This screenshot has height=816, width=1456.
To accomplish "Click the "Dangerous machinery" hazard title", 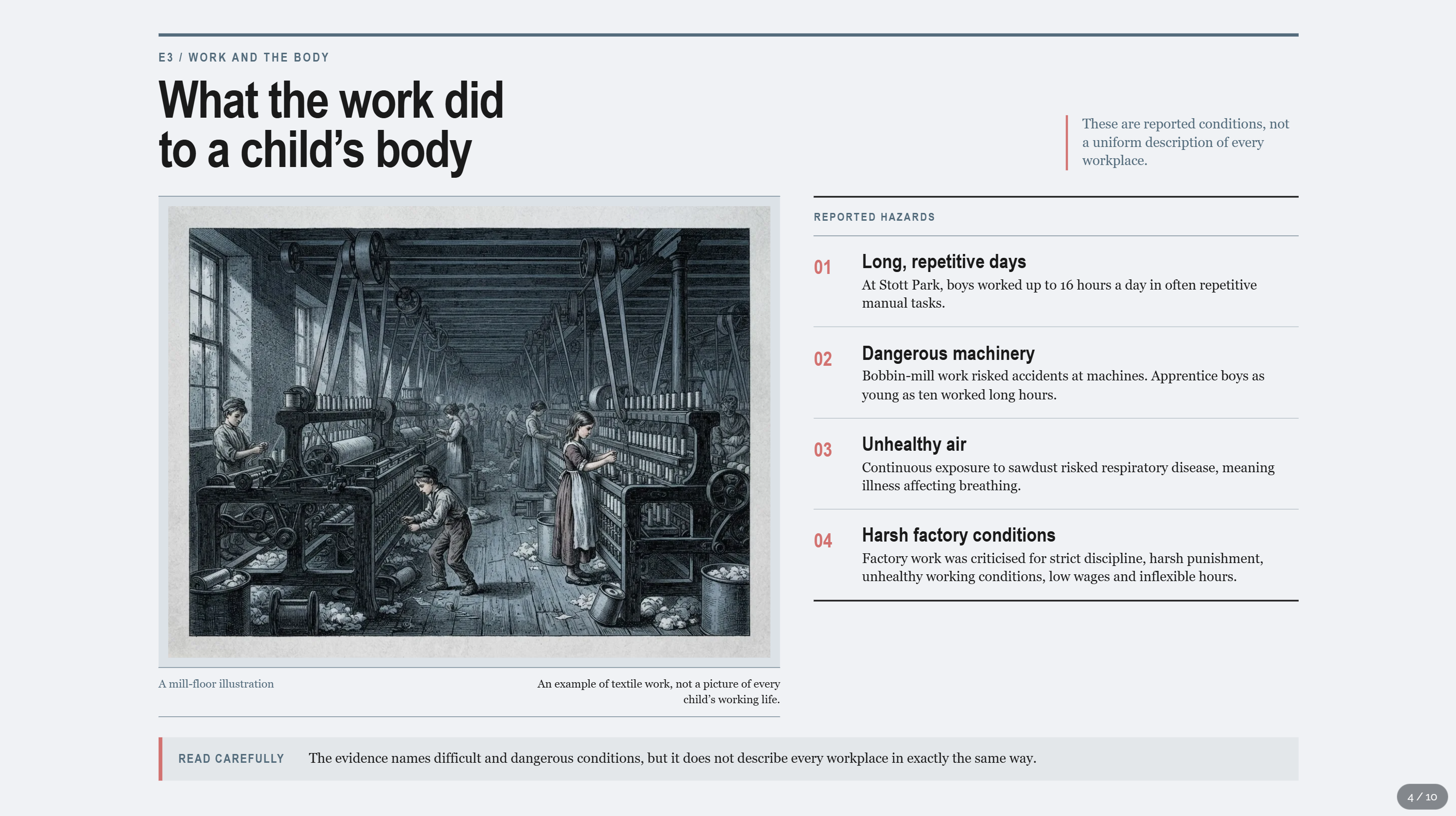I will pos(948,353).
